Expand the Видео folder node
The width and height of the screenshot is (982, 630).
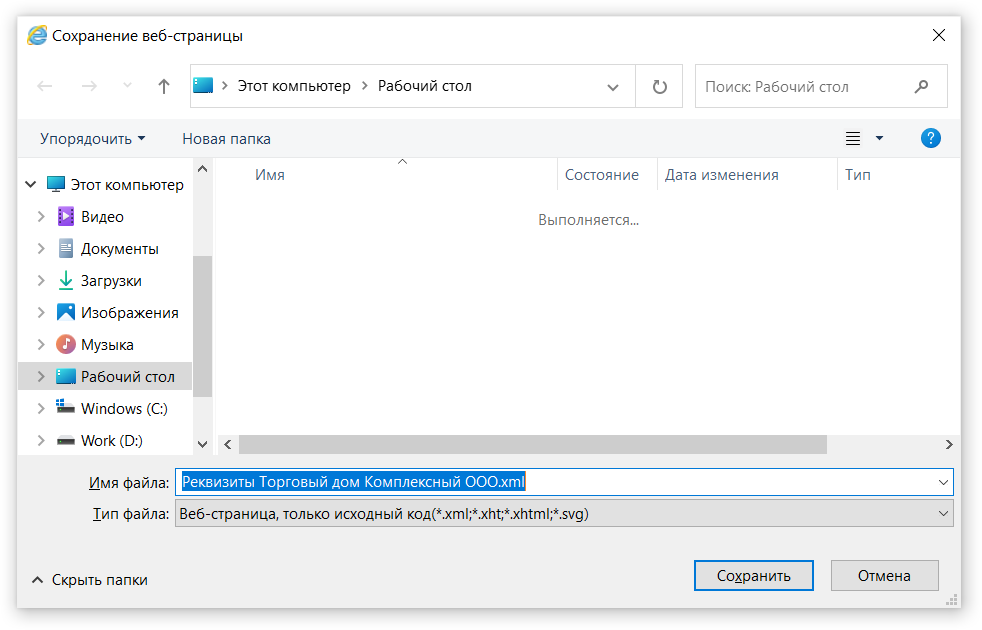coord(41,217)
